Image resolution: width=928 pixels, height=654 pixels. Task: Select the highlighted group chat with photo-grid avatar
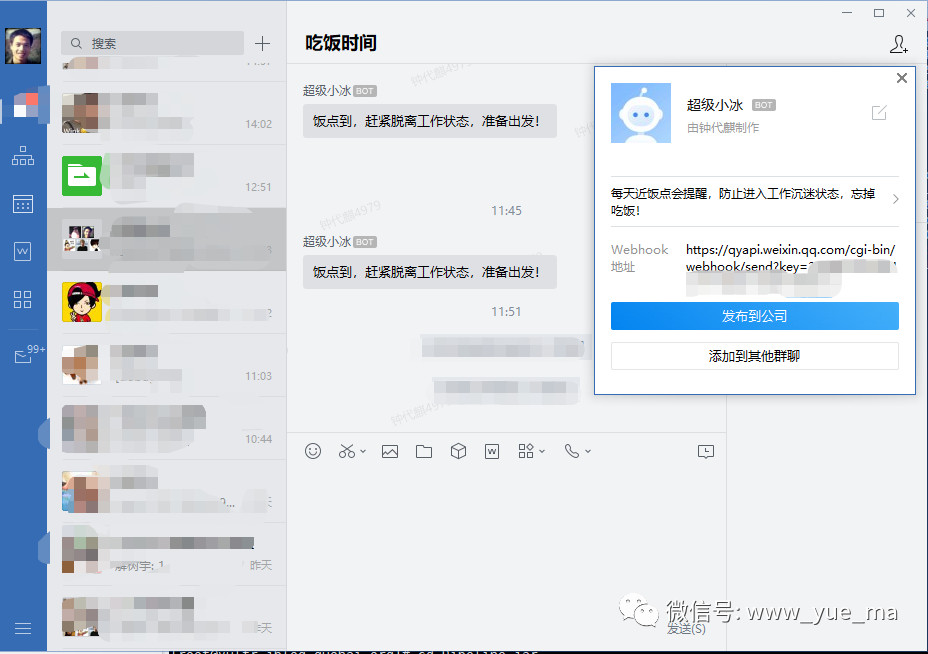tap(167, 239)
